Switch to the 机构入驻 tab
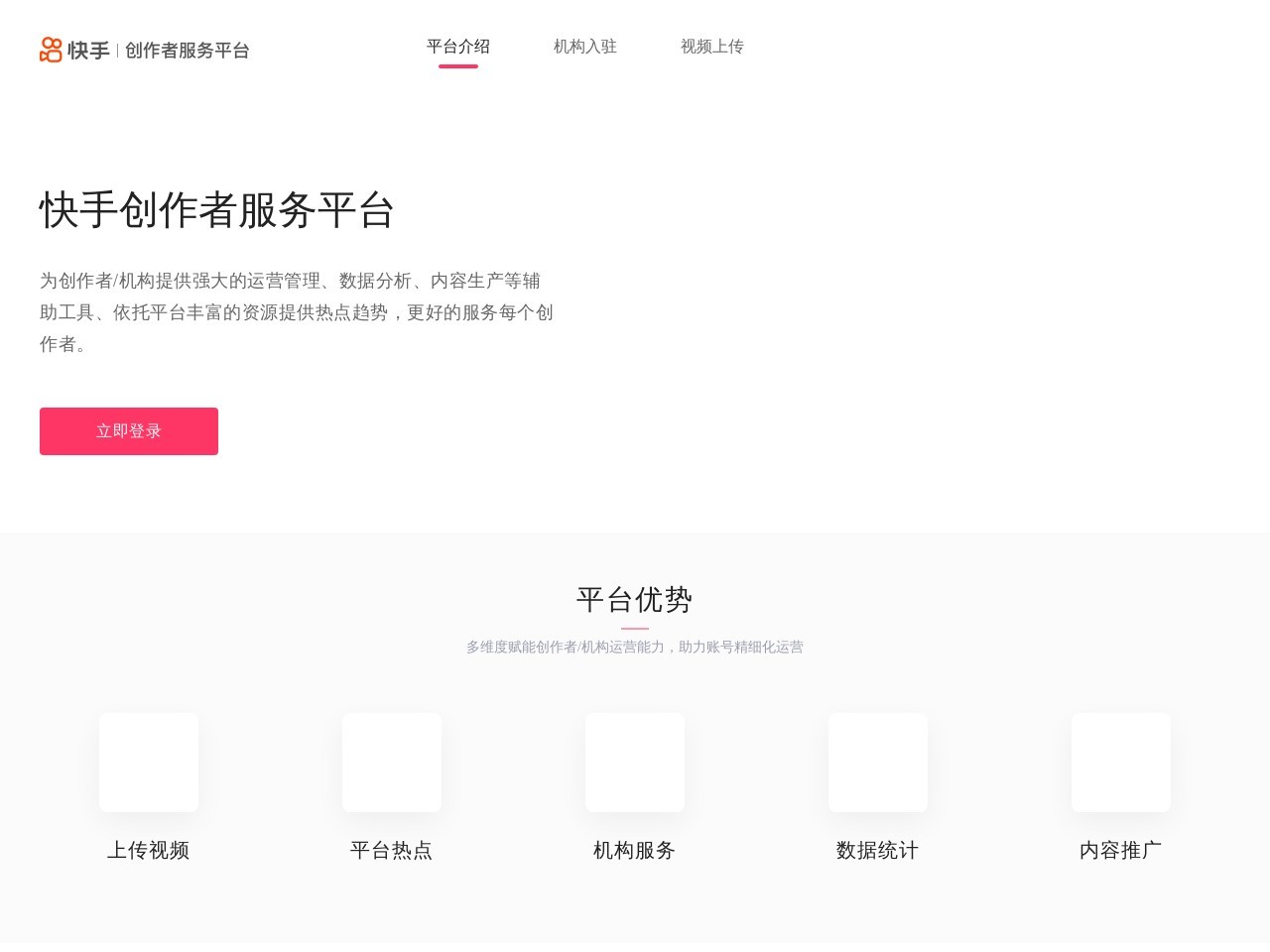 coord(585,47)
